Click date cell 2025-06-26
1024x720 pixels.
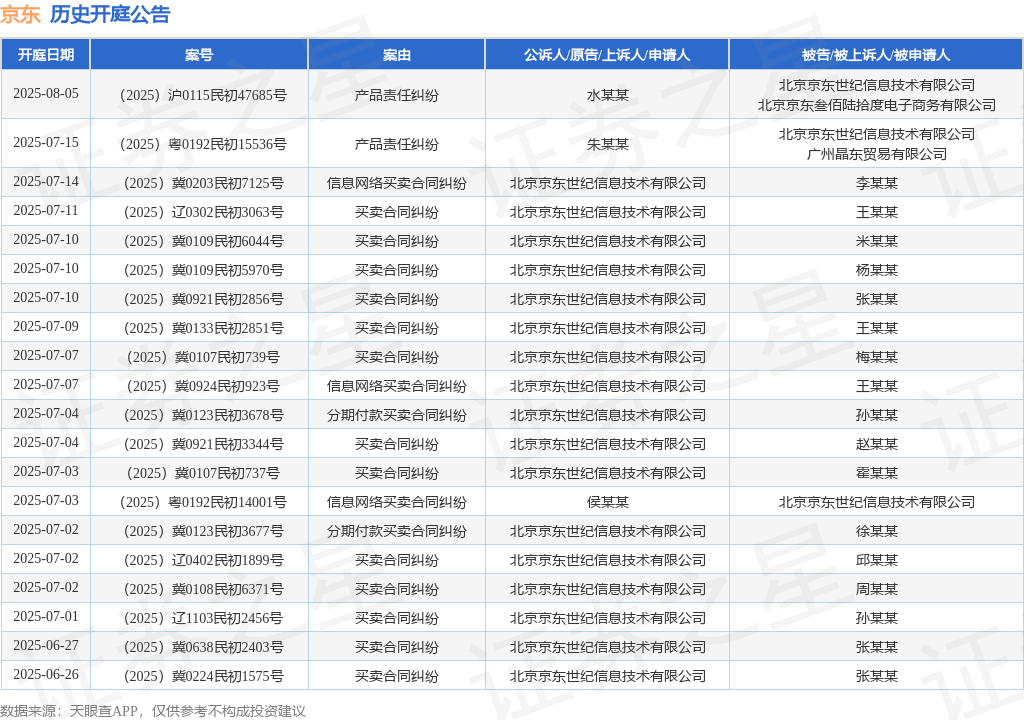click(x=46, y=674)
